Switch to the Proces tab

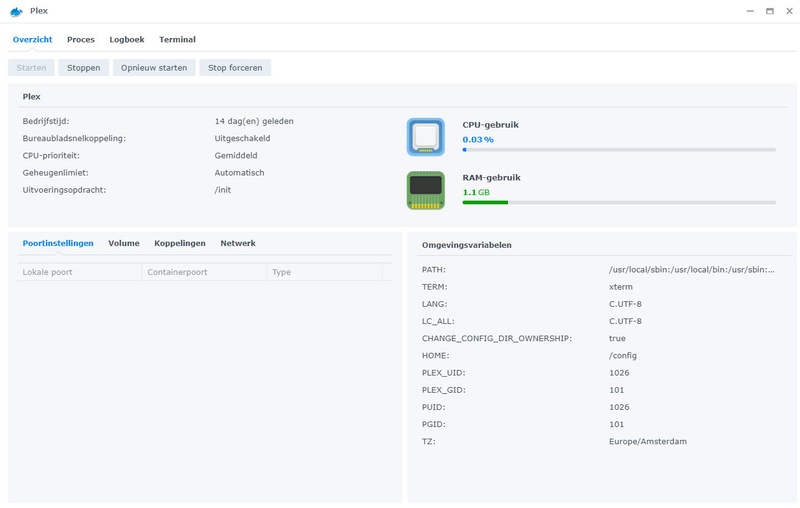(x=81, y=39)
